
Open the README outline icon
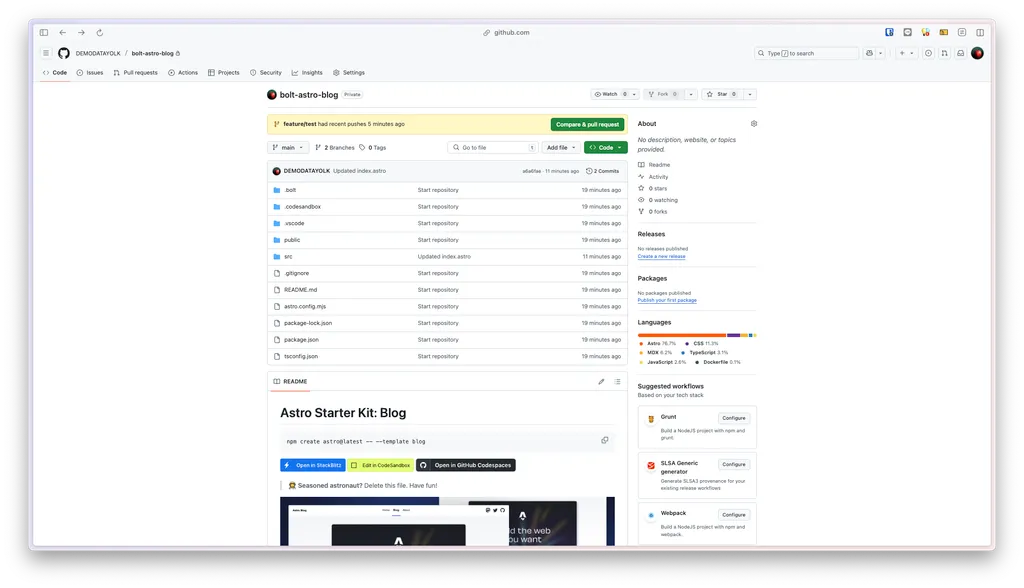click(x=617, y=382)
